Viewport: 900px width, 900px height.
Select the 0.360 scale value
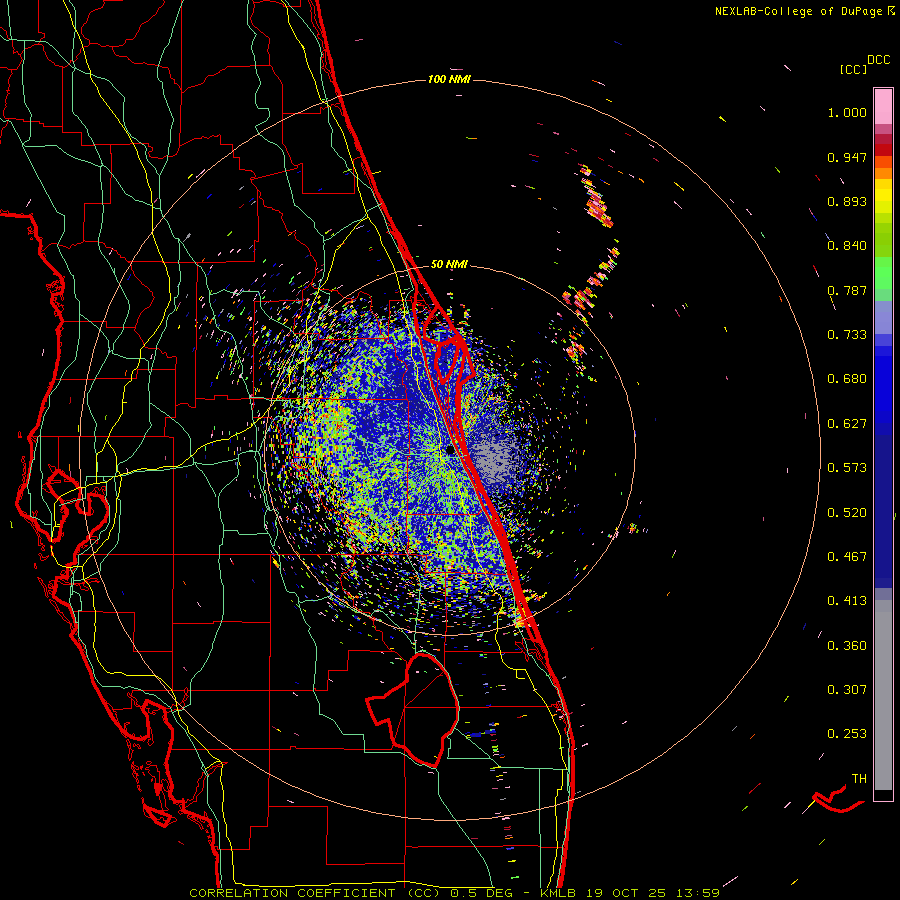(847, 646)
